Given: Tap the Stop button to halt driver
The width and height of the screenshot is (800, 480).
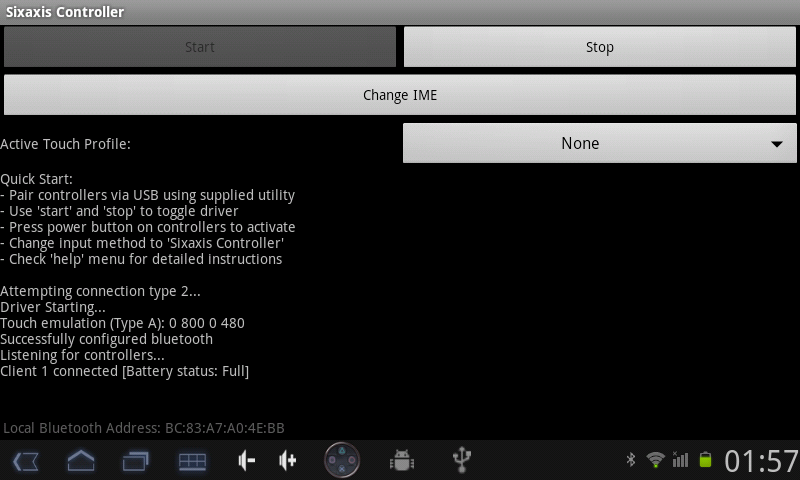Looking at the screenshot, I should (x=599, y=47).
